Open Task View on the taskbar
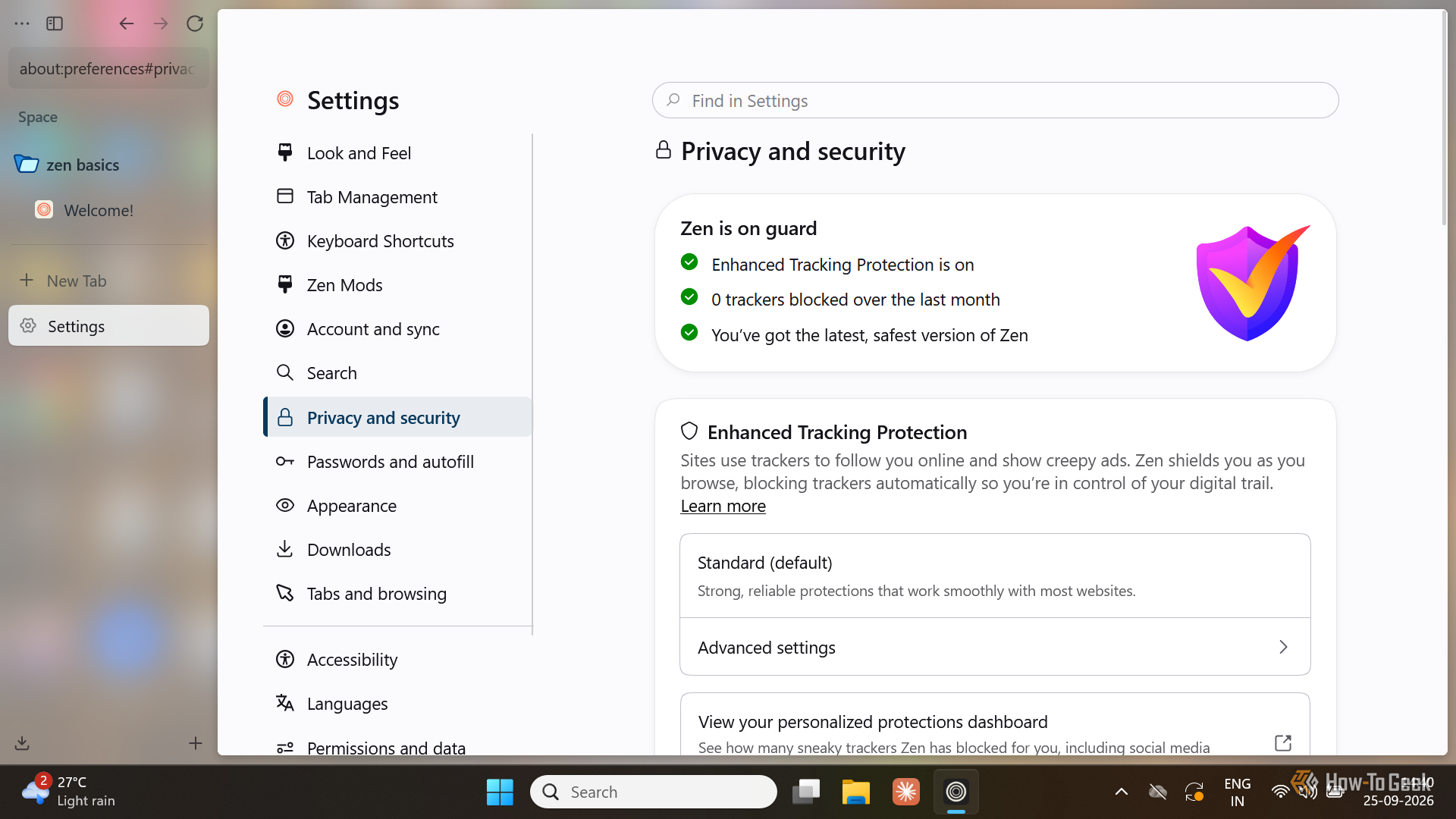Image resolution: width=1456 pixels, height=819 pixels. (806, 792)
